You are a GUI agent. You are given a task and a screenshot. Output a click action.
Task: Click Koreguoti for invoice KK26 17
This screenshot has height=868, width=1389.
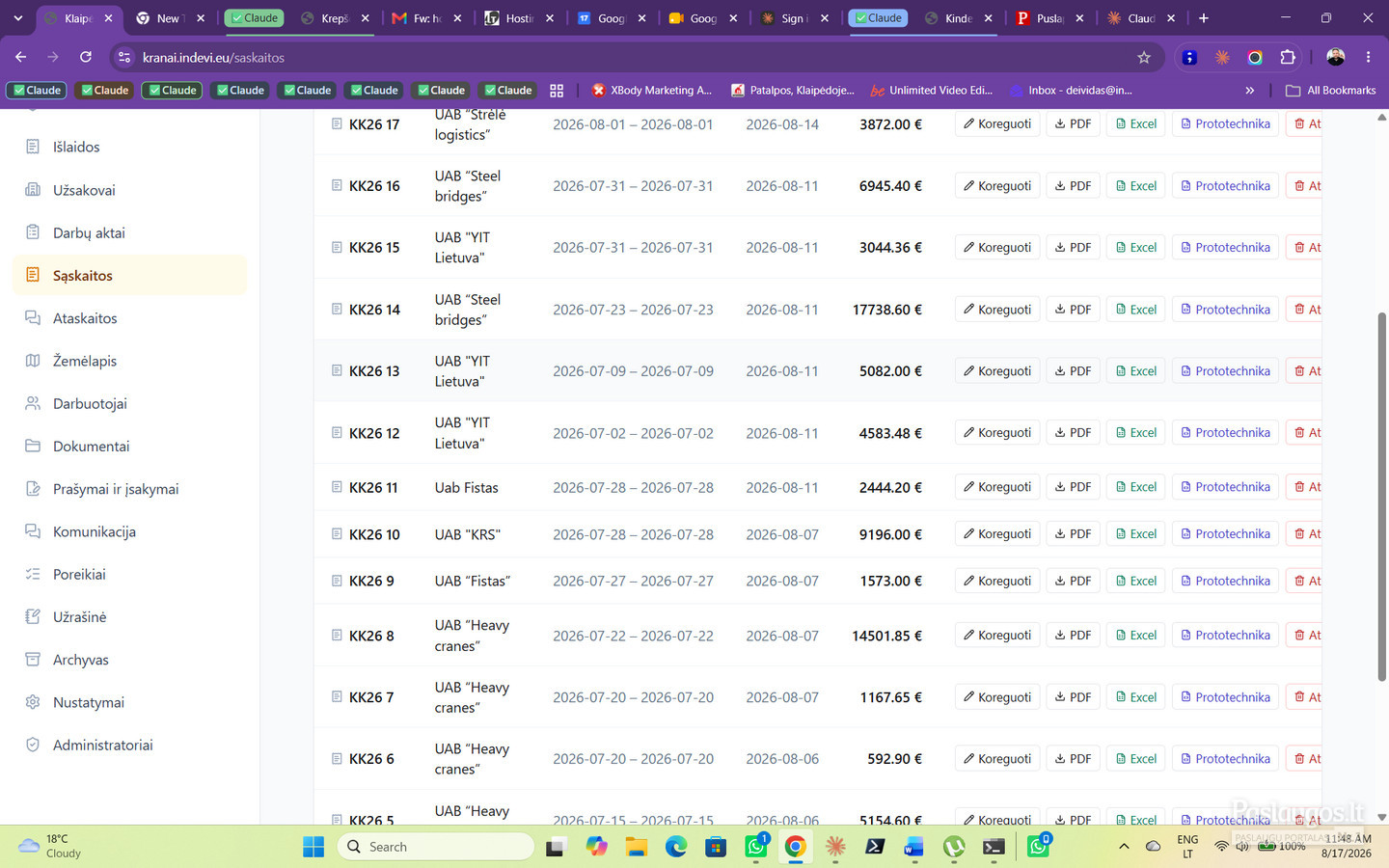tap(997, 123)
